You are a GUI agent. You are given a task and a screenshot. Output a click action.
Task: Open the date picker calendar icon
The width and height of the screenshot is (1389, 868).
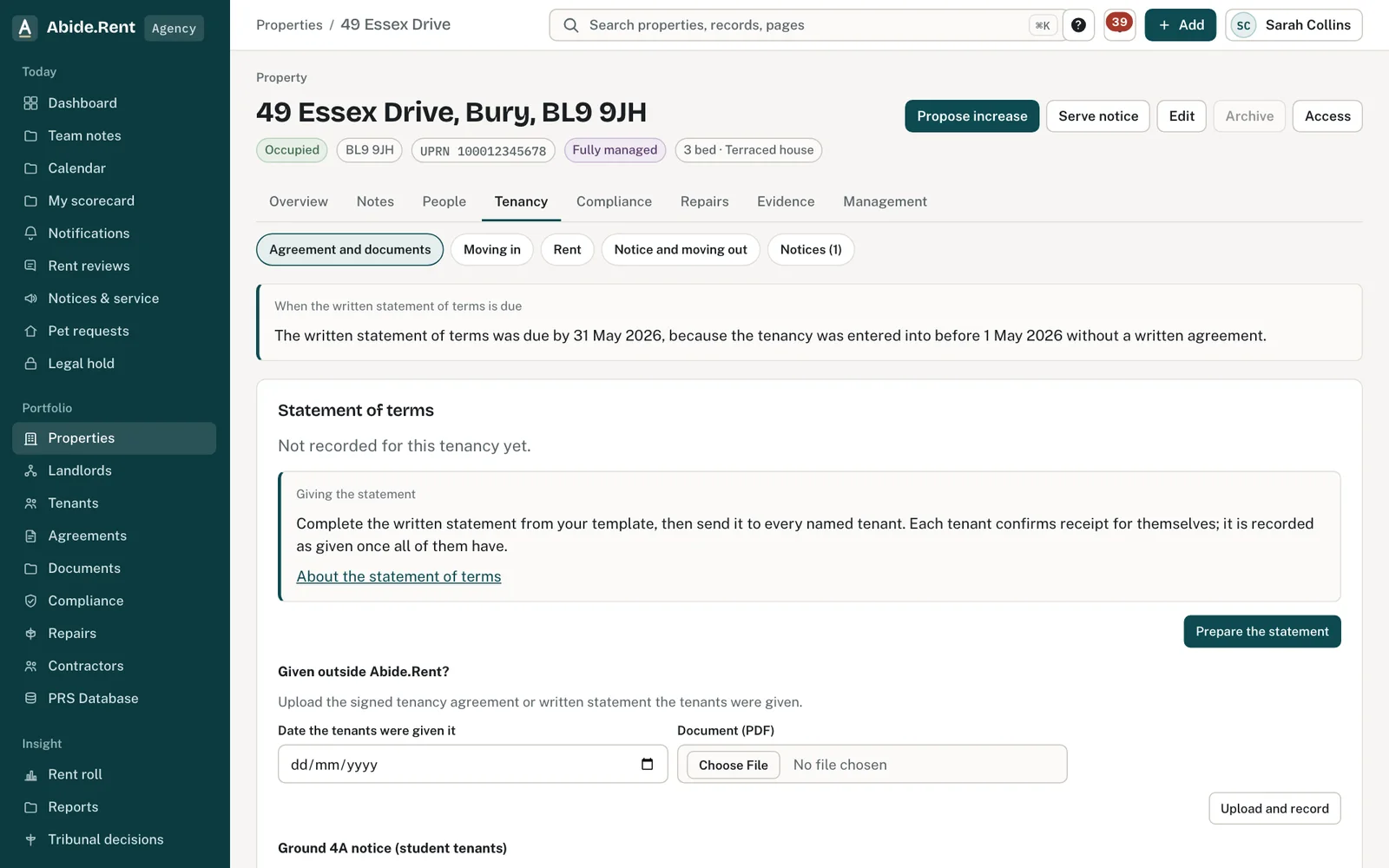[x=647, y=764]
